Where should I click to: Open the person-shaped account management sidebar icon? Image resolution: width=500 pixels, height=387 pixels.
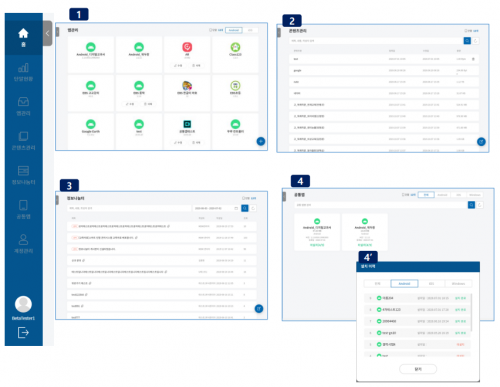point(23,244)
